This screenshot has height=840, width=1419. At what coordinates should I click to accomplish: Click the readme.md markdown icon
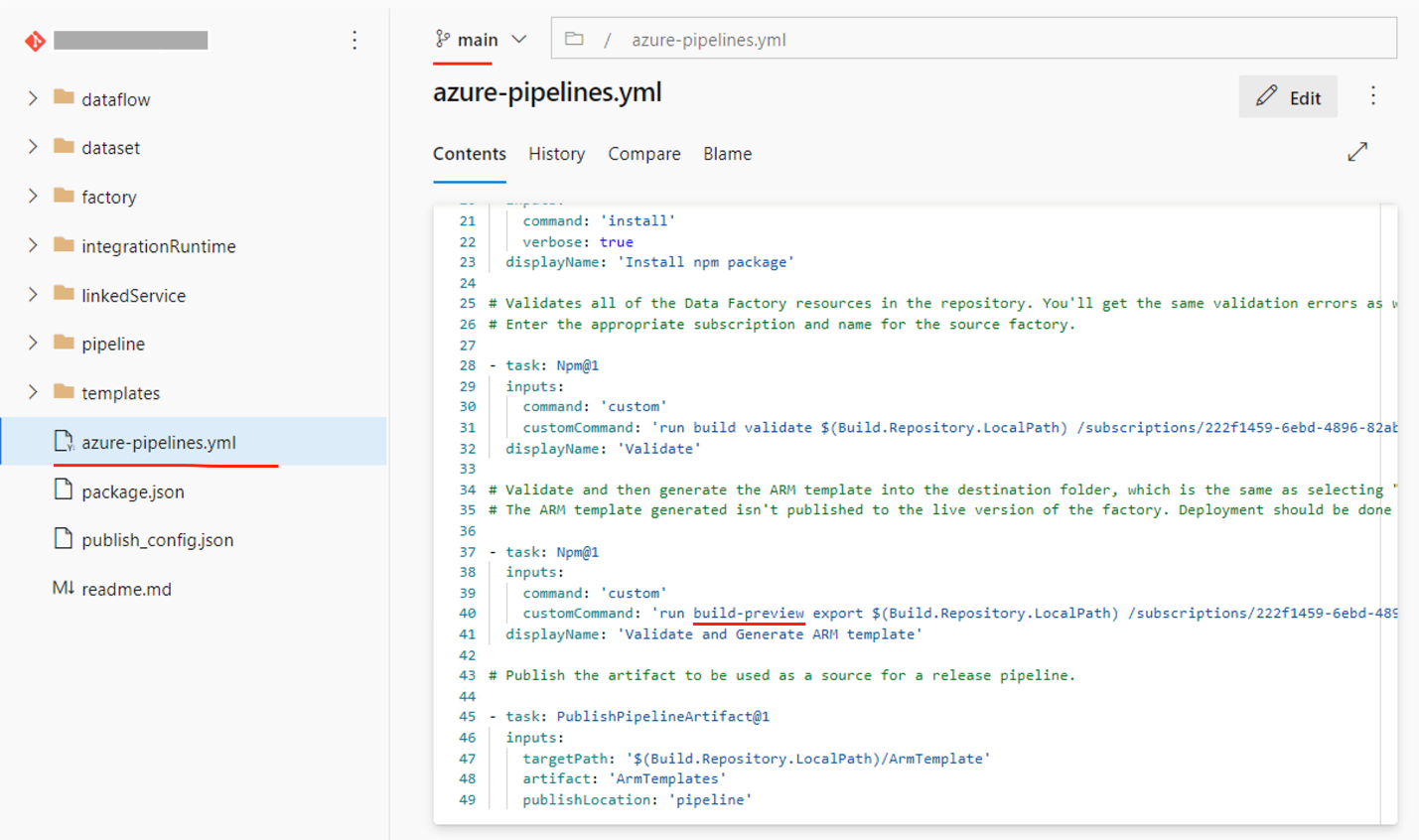[64, 589]
